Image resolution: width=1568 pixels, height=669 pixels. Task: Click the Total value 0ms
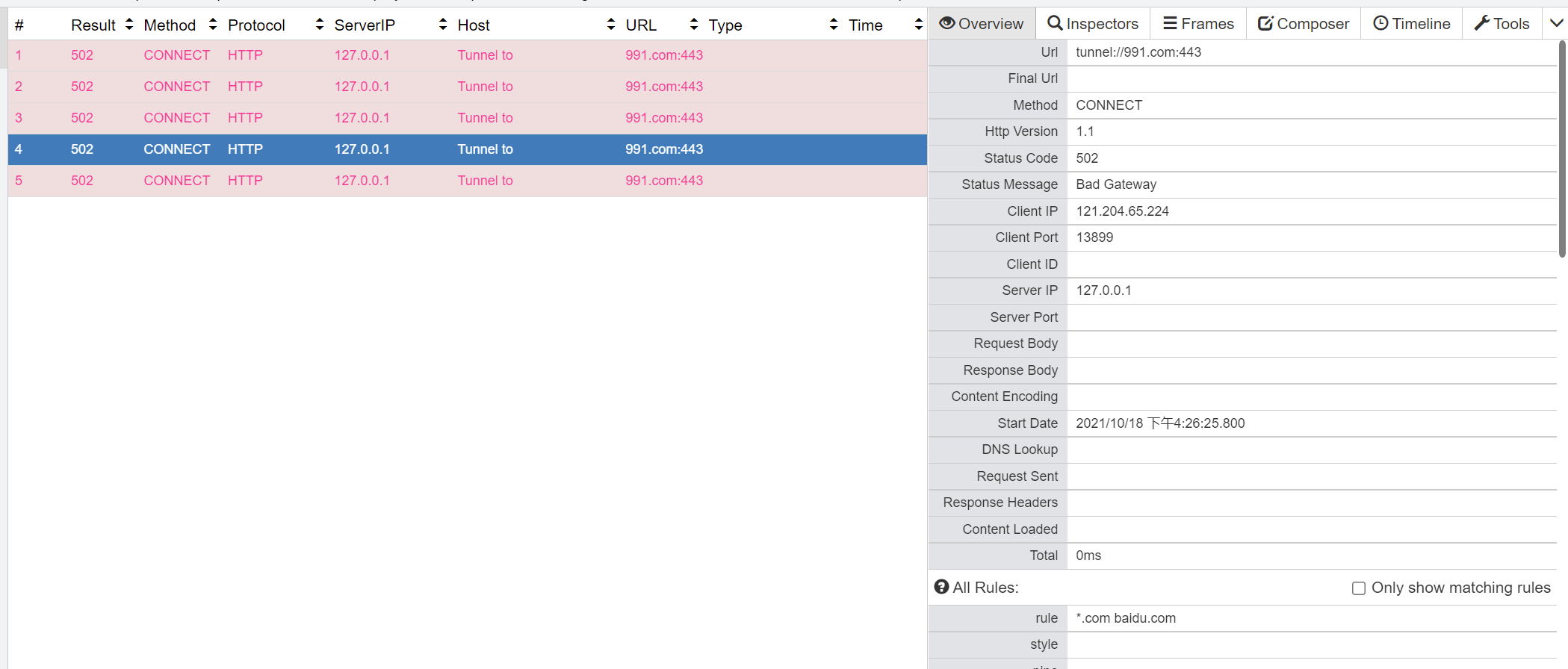pos(1088,556)
